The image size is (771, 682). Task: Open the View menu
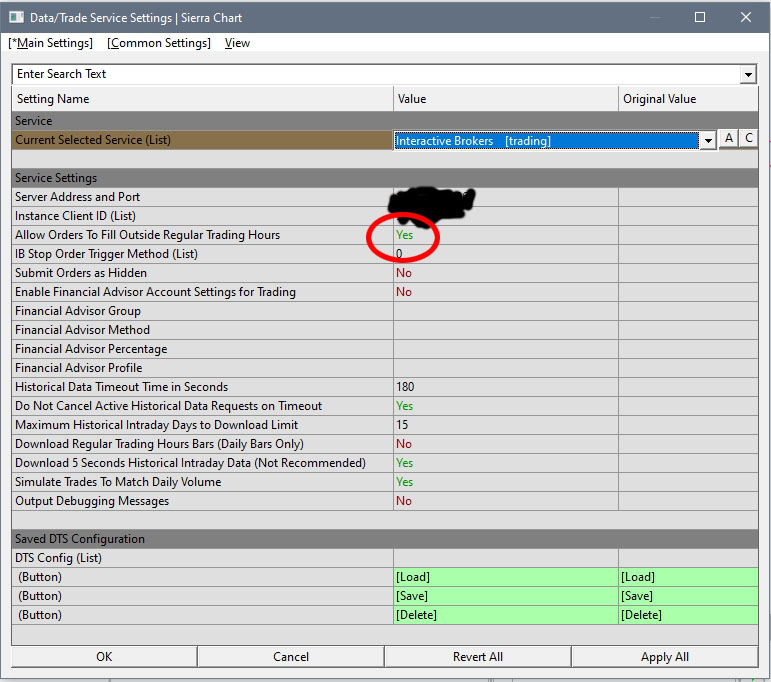point(237,43)
